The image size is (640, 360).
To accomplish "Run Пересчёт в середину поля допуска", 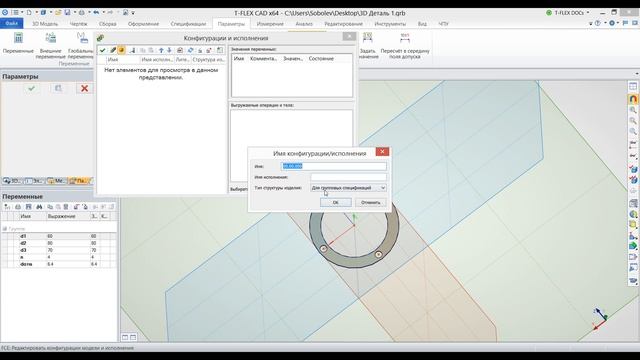I will click(405, 46).
